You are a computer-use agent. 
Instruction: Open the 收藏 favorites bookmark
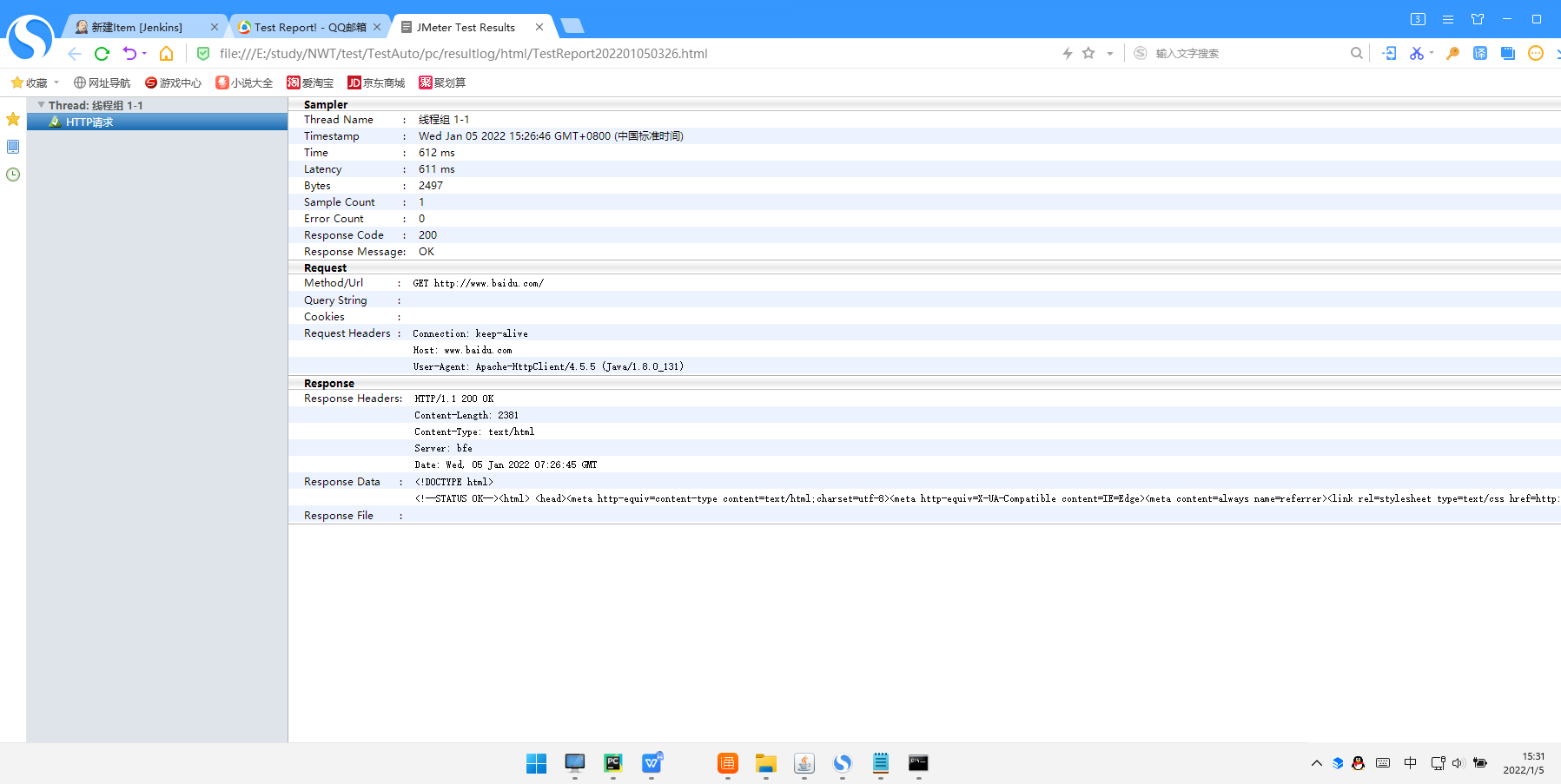tap(29, 82)
